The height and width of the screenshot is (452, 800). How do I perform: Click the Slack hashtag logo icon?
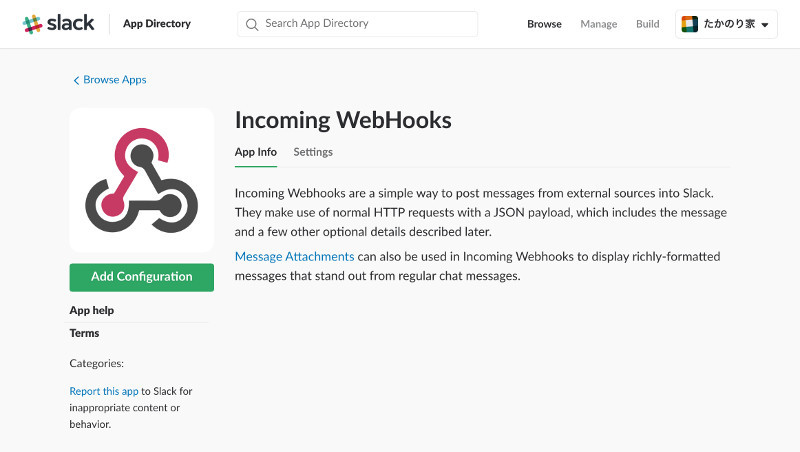(x=33, y=24)
